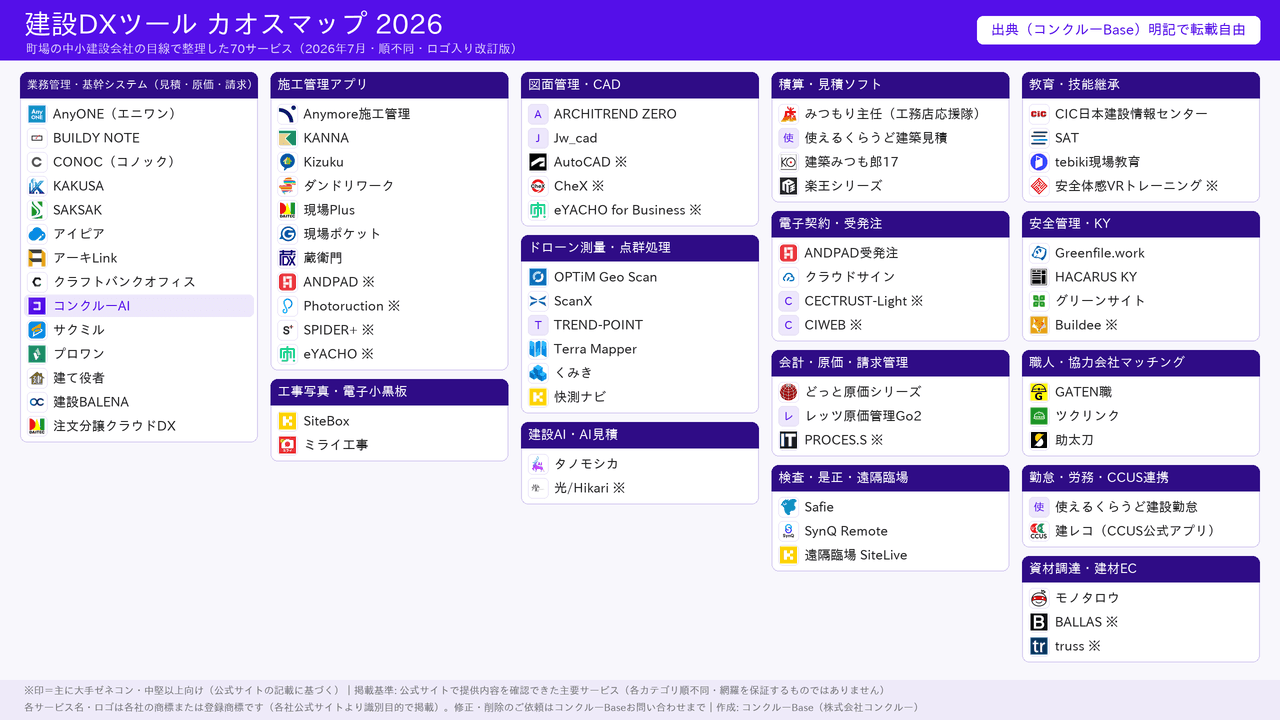Click the OPTiM Geo Scan logo icon
The image size is (1280, 720).
[538, 277]
